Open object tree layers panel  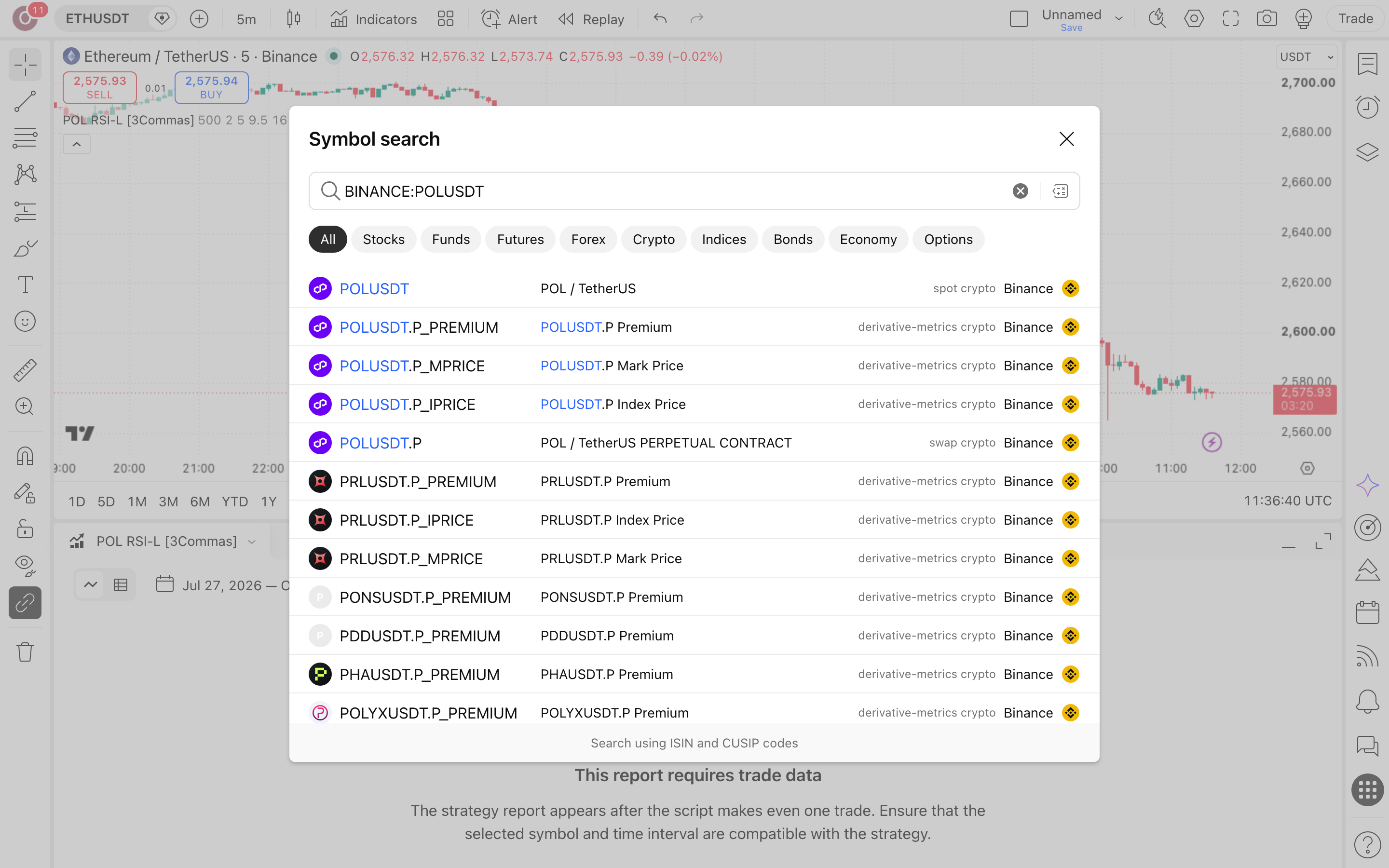[1367, 152]
